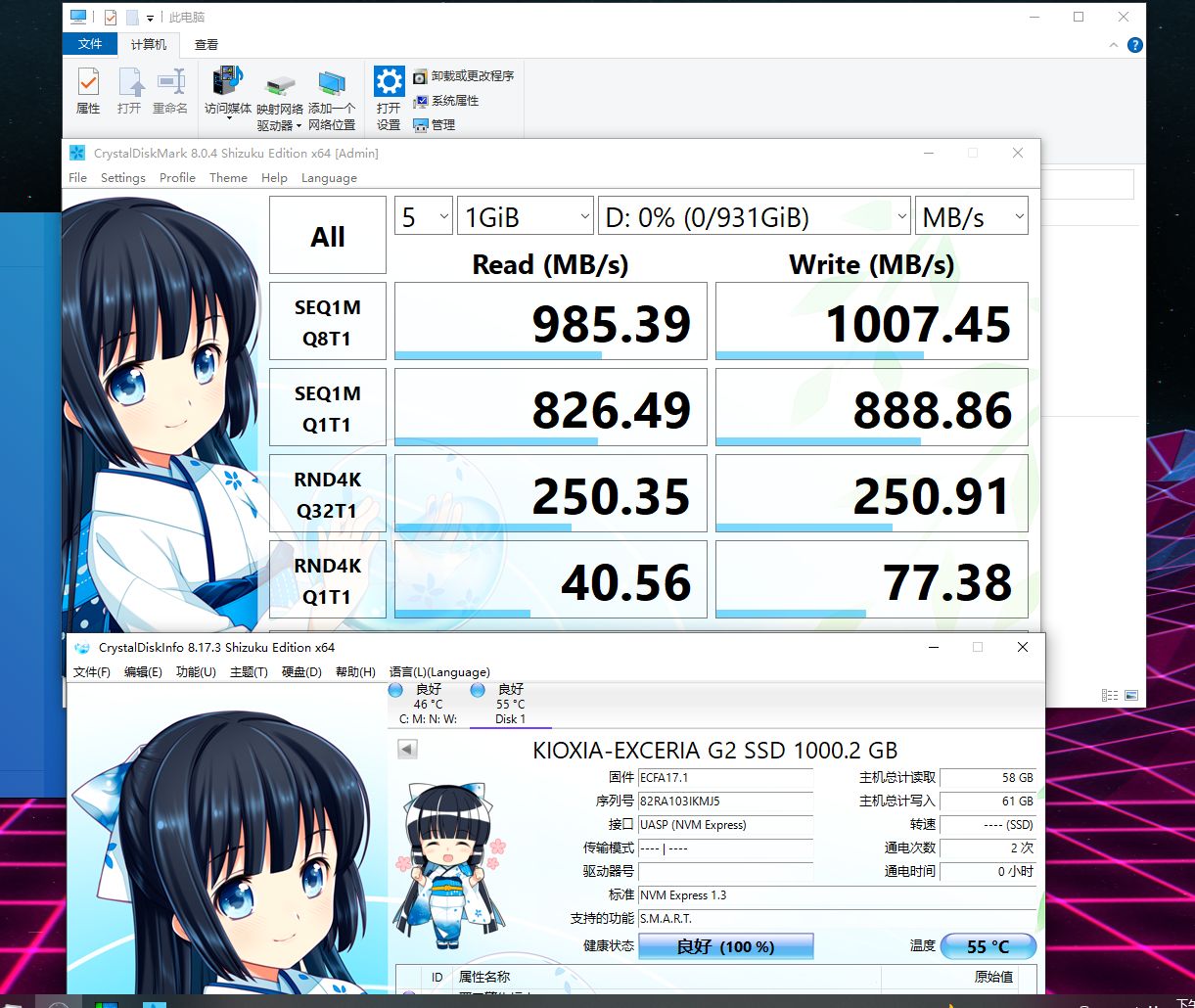This screenshot has width=1195, height=1008.
Task: Click the 985.39 read result value
Action: tap(550, 322)
